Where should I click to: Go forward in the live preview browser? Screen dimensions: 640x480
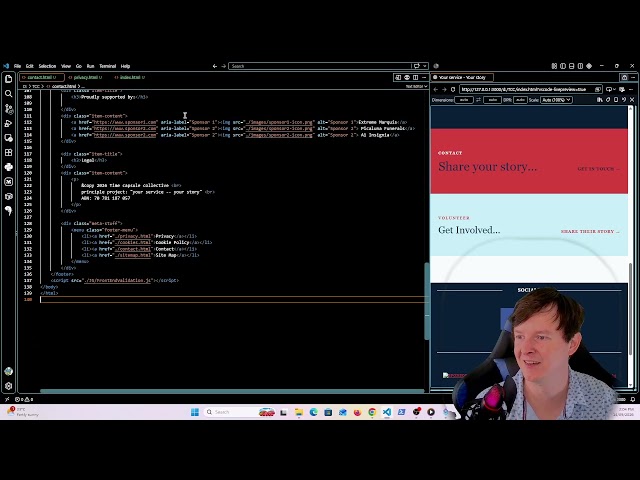point(444,89)
